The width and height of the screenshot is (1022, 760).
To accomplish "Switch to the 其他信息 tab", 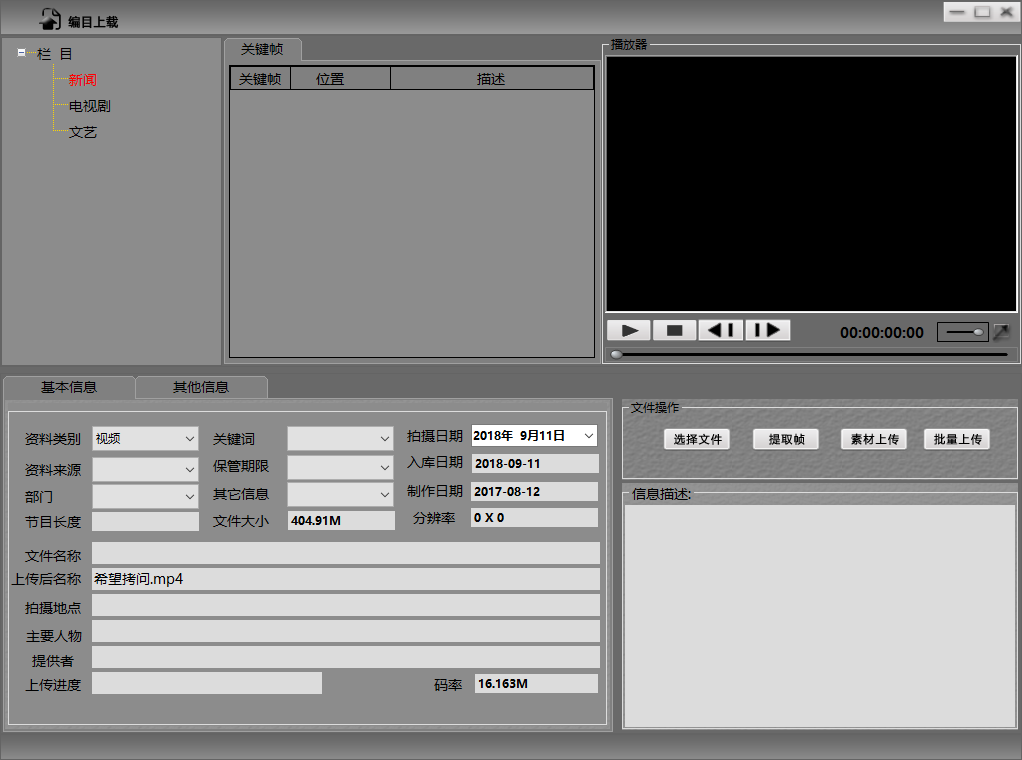I will coord(201,387).
